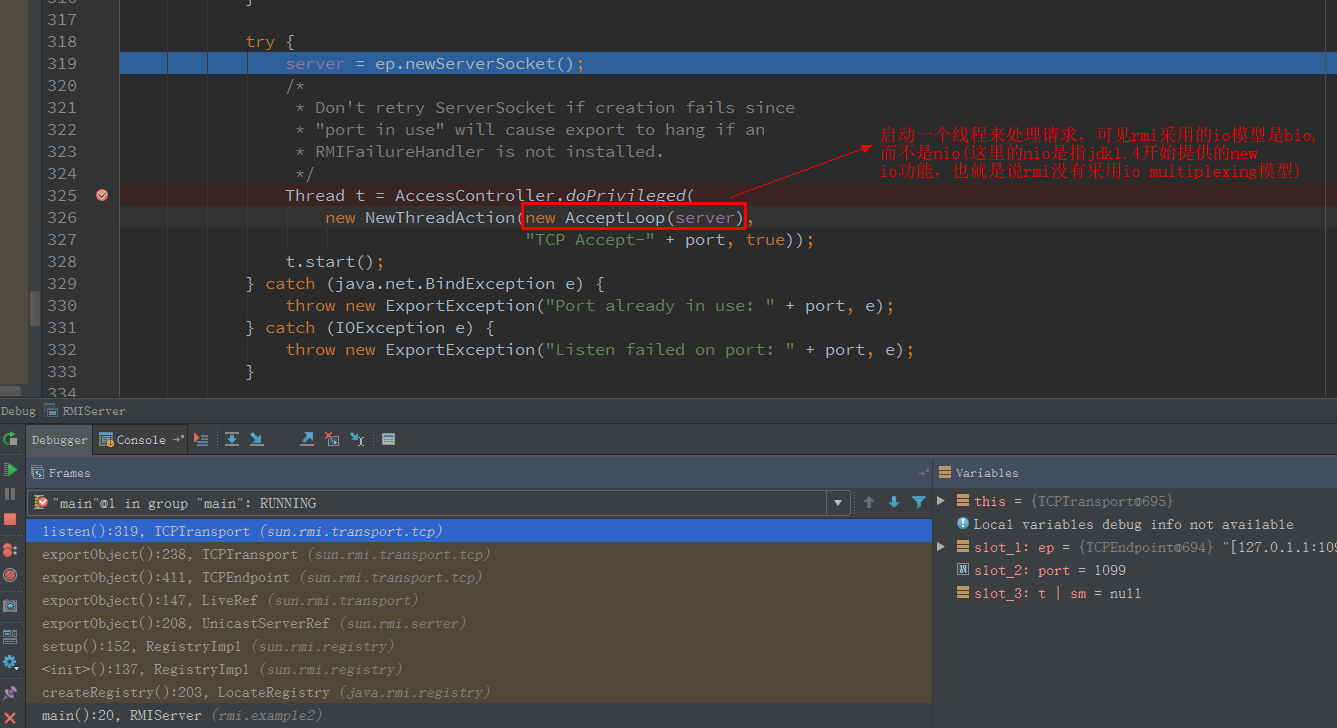1337x728 pixels.
Task: Click the Rerun RMIServer debug icon
Action: pos(10,439)
